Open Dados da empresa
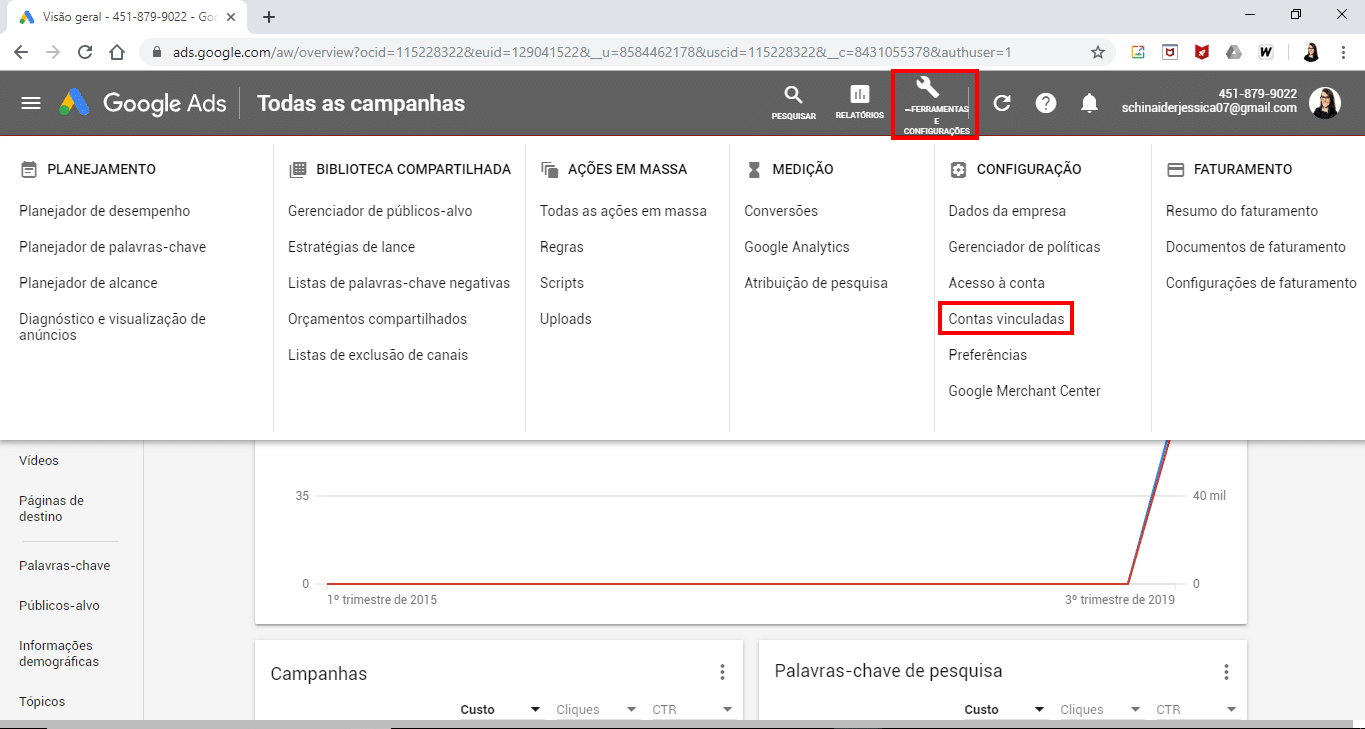Image resolution: width=1365 pixels, height=729 pixels. coord(1007,211)
